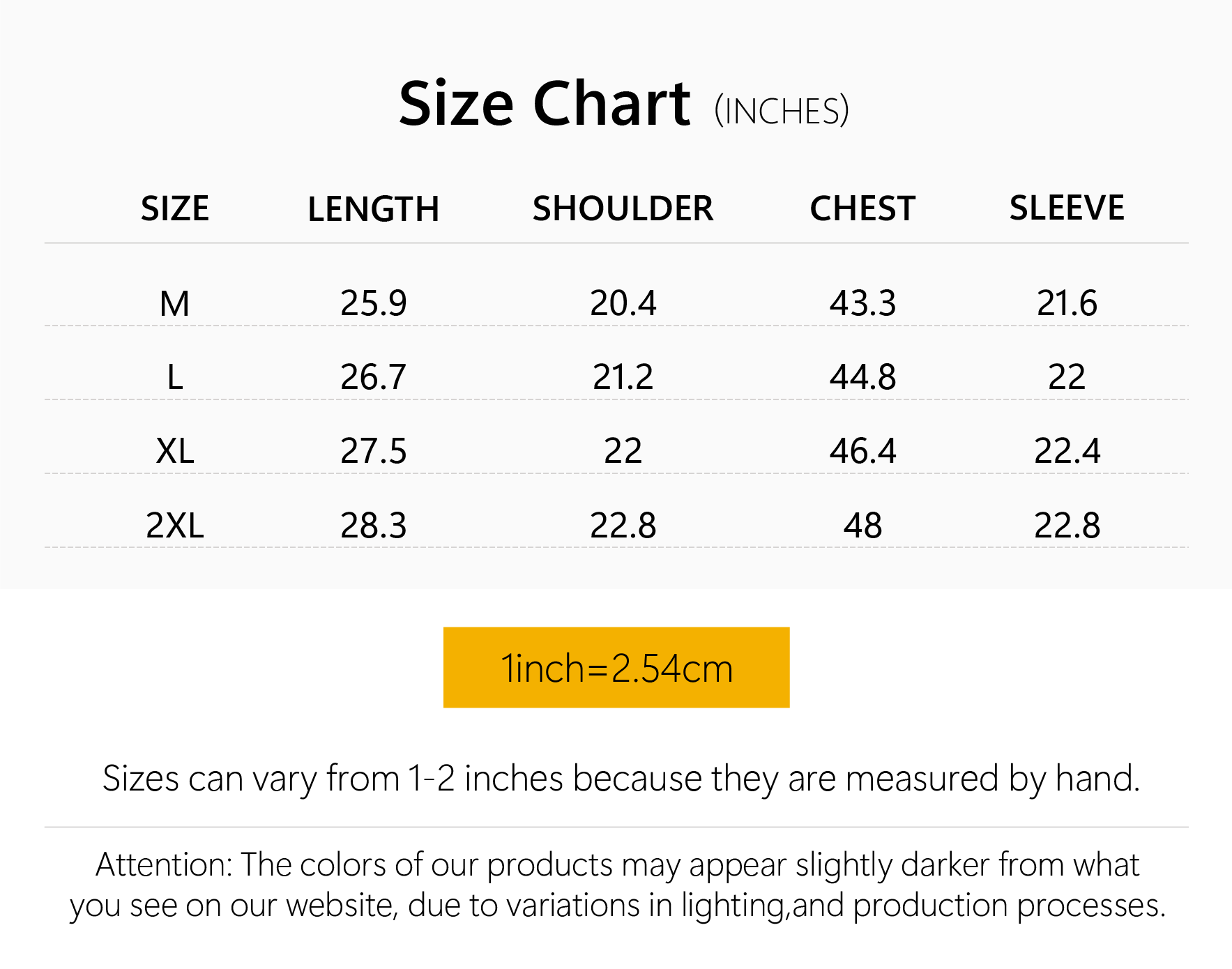Click the (INCHES) unit label
This screenshot has height=969, width=1232.
click(782, 112)
